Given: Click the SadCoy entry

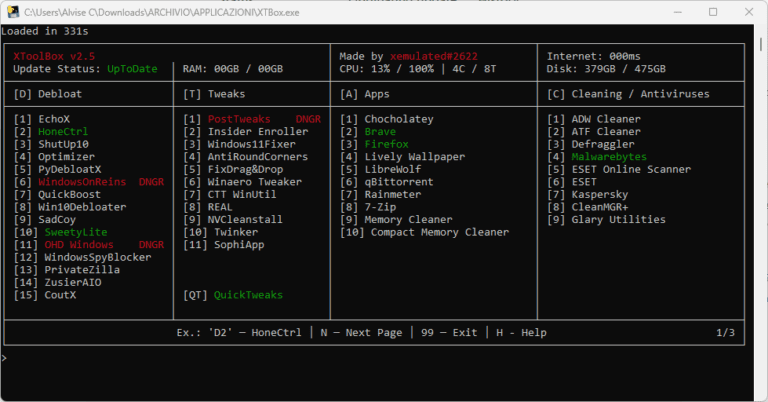Looking at the screenshot, I should 45,219.
